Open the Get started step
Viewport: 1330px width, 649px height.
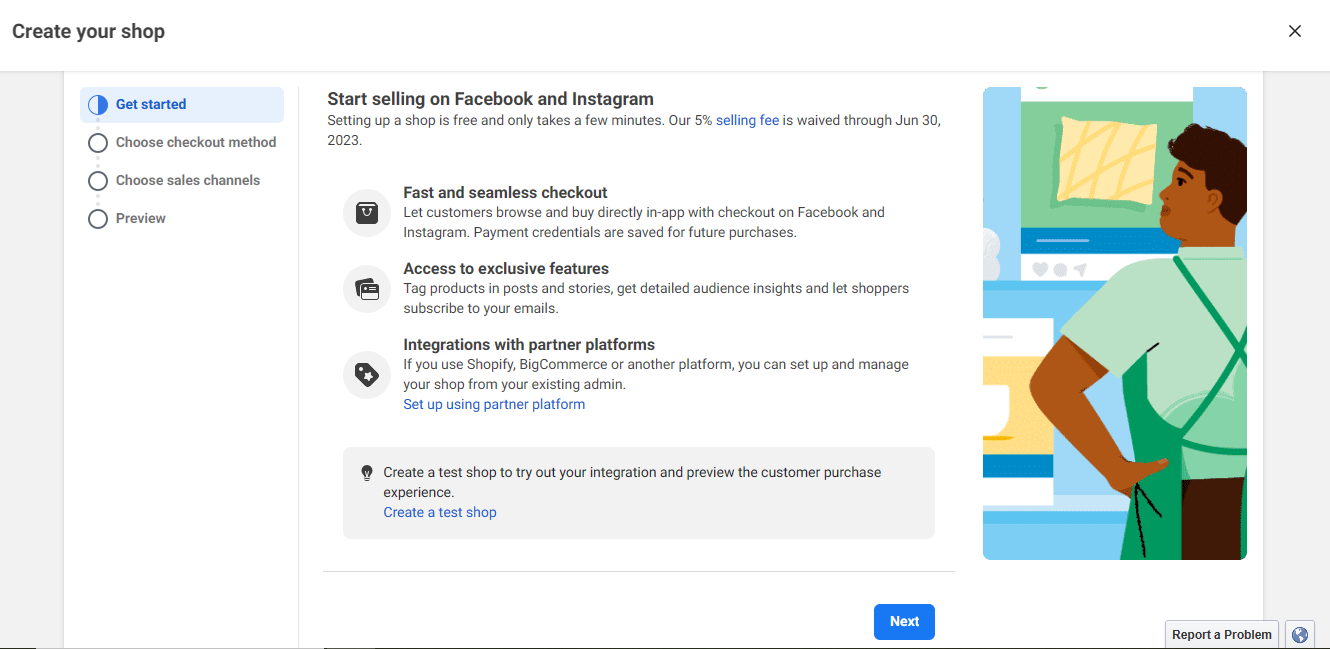pyautogui.click(x=151, y=104)
